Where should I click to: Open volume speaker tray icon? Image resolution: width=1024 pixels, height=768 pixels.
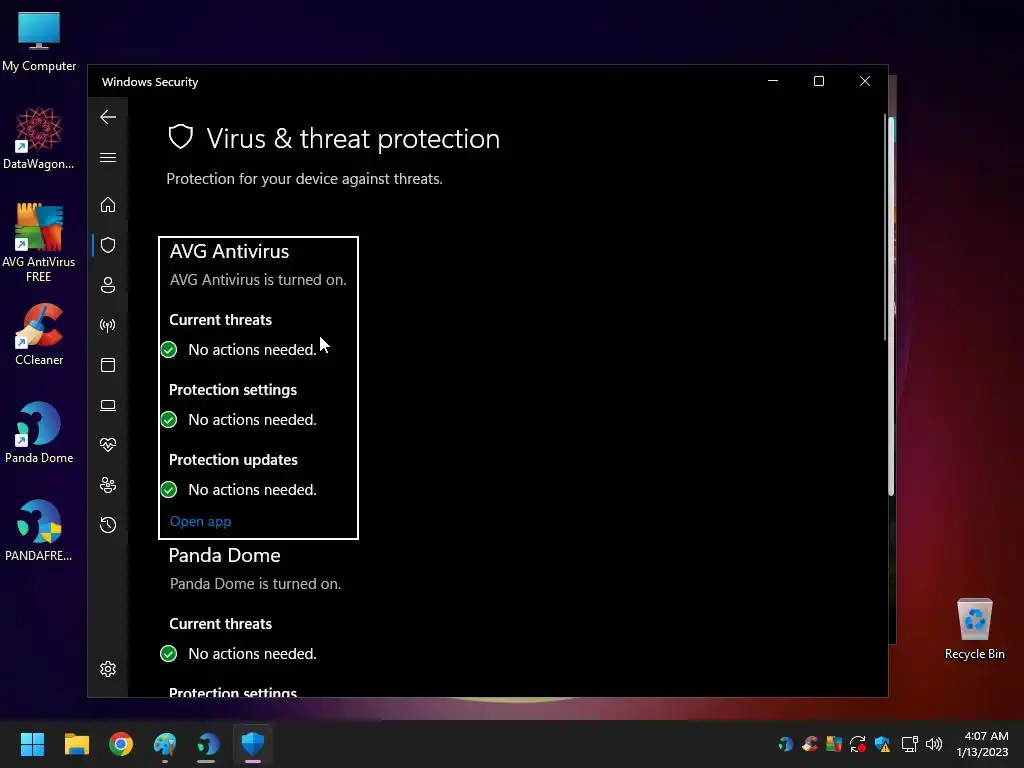pyautogui.click(x=935, y=744)
